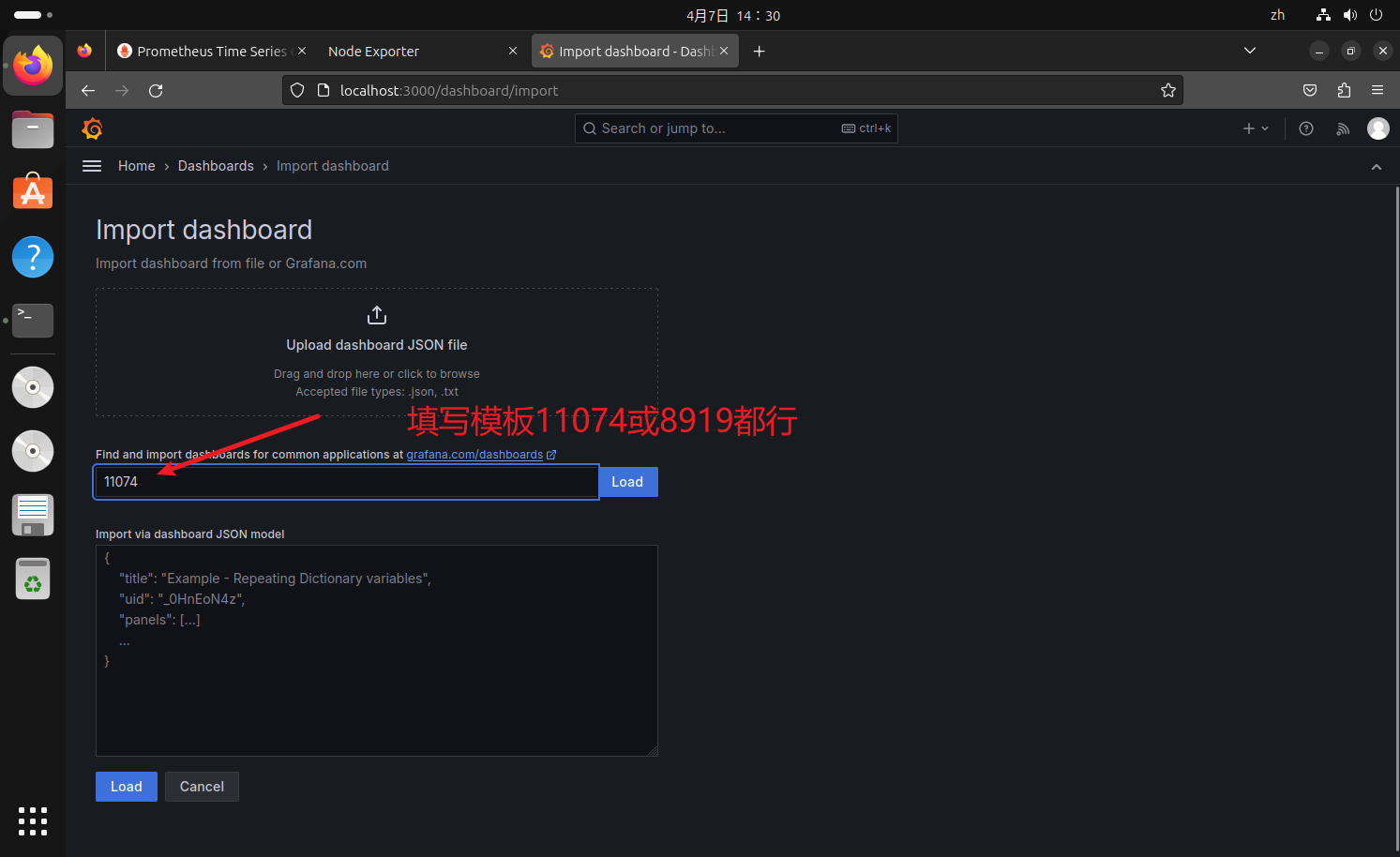
Task: Show applications grid
Action: [33, 821]
